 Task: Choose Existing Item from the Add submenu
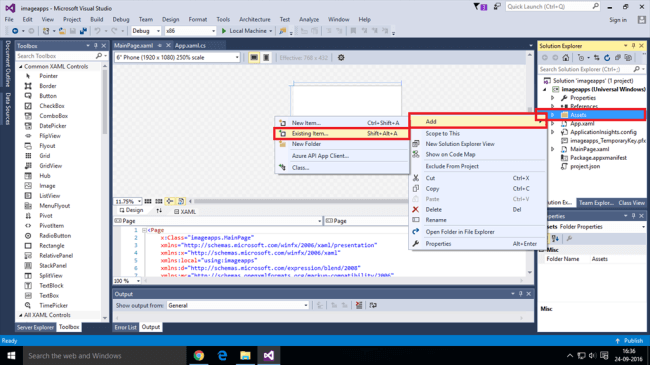pos(342,134)
